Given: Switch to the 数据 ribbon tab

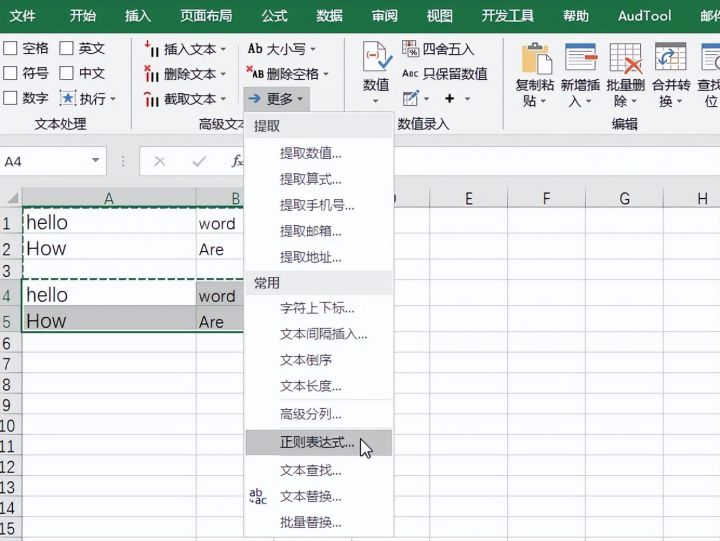Looking at the screenshot, I should point(330,16).
